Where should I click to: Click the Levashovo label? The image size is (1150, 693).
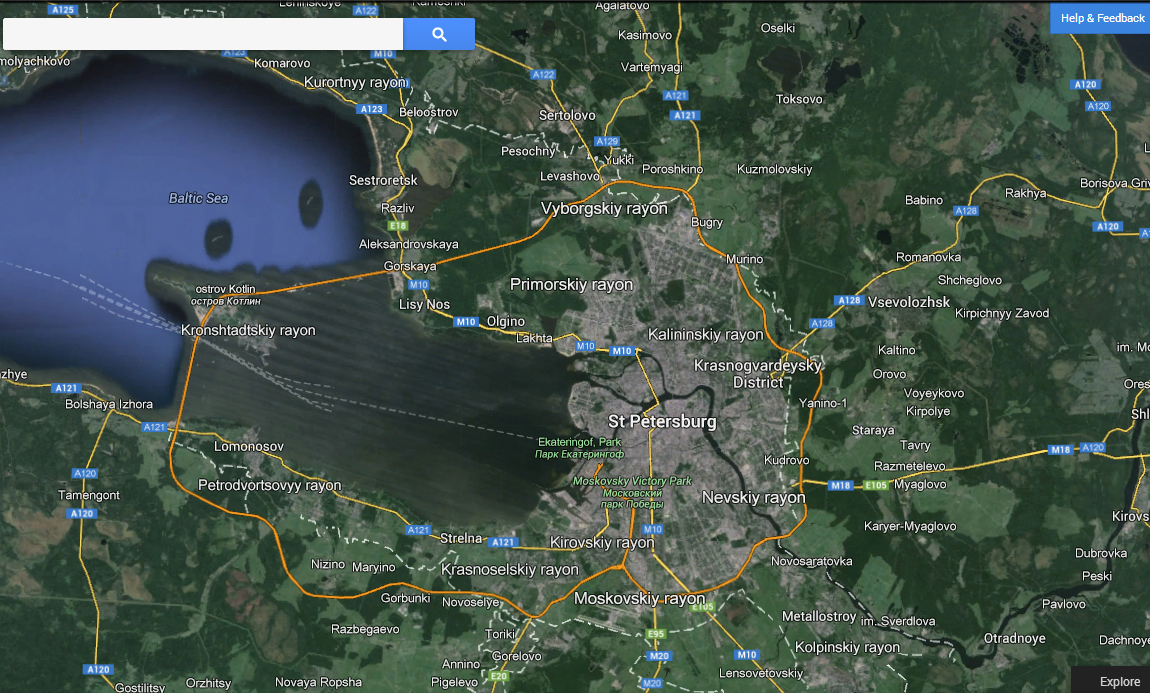(570, 176)
